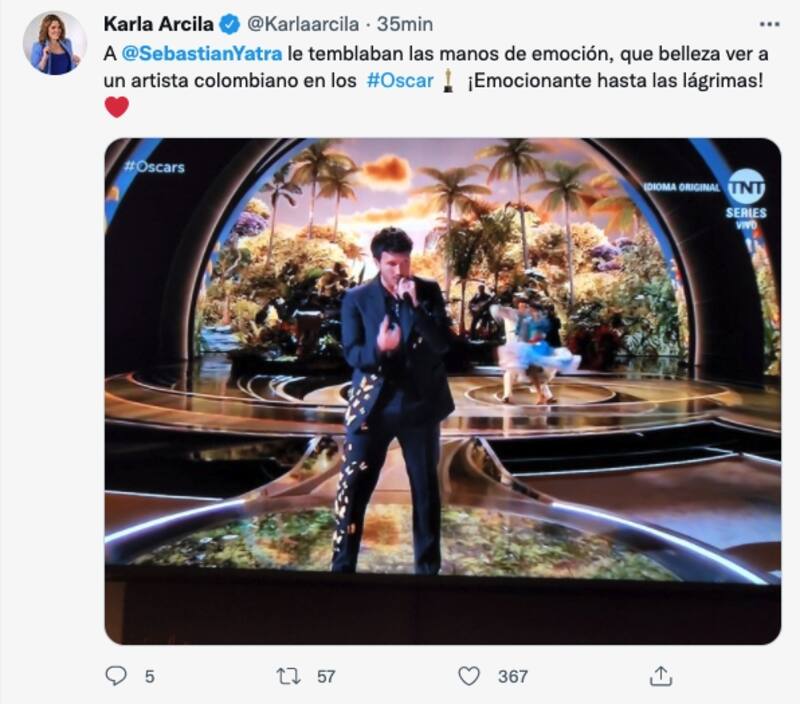The image size is (800, 704).
Task: Click the red heart emoji in the tweet
Action: click(117, 107)
